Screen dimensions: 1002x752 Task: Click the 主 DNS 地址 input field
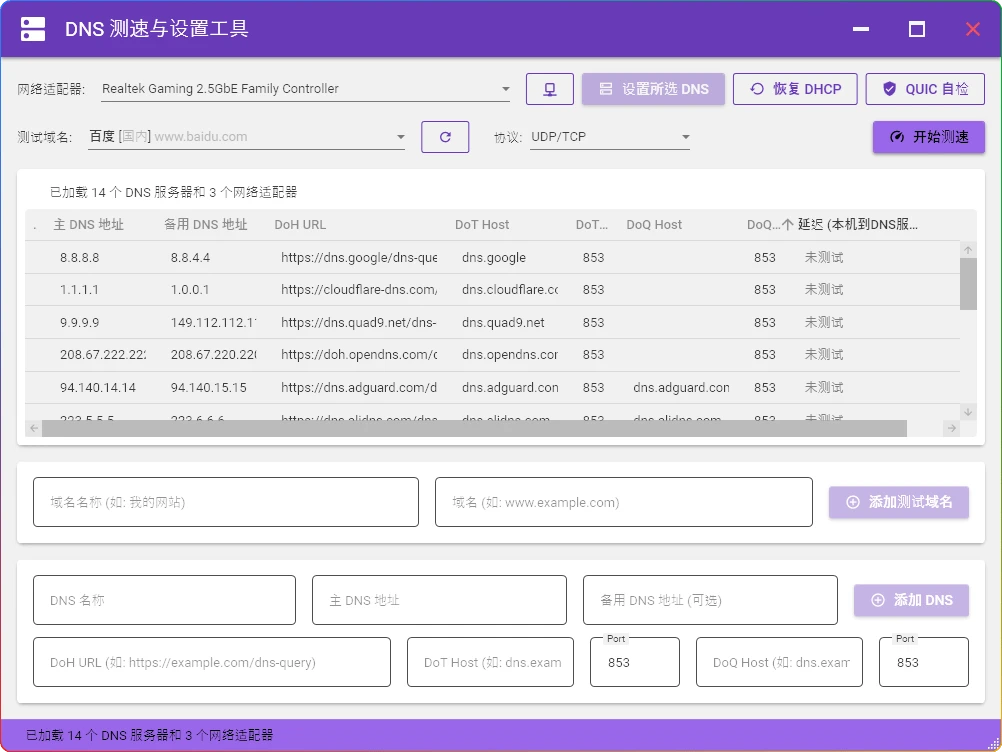439,600
